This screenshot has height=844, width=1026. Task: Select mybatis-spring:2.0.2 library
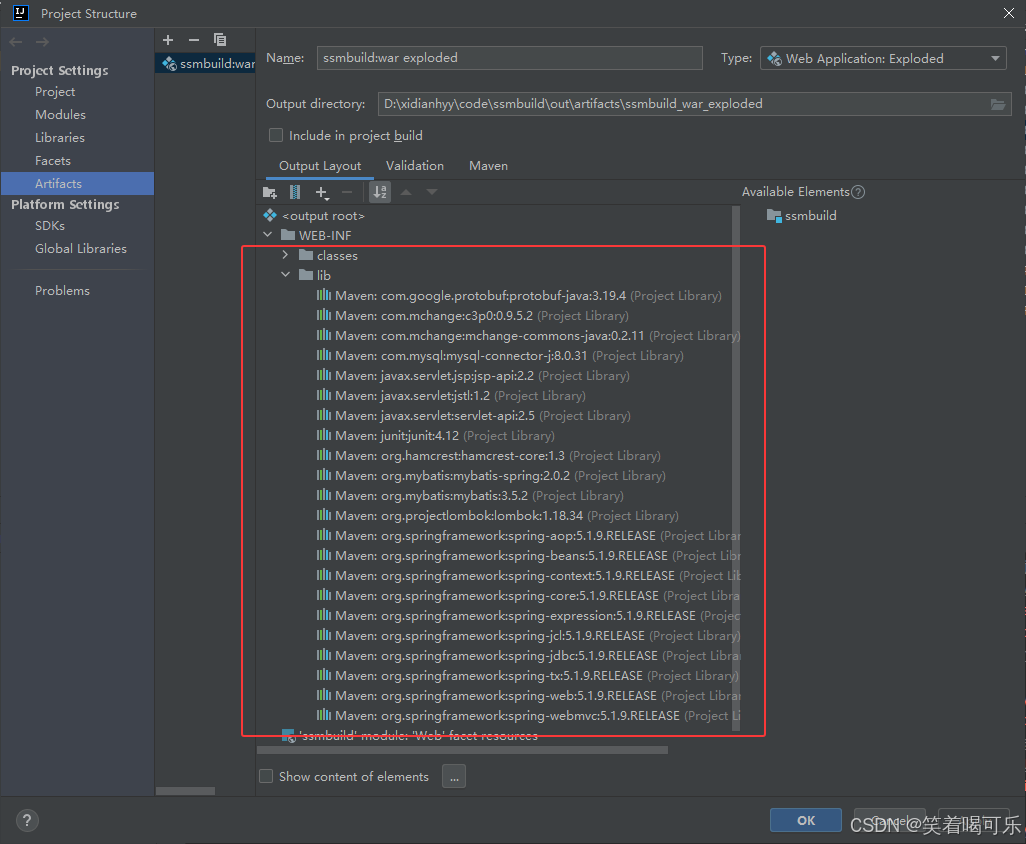coord(491,476)
